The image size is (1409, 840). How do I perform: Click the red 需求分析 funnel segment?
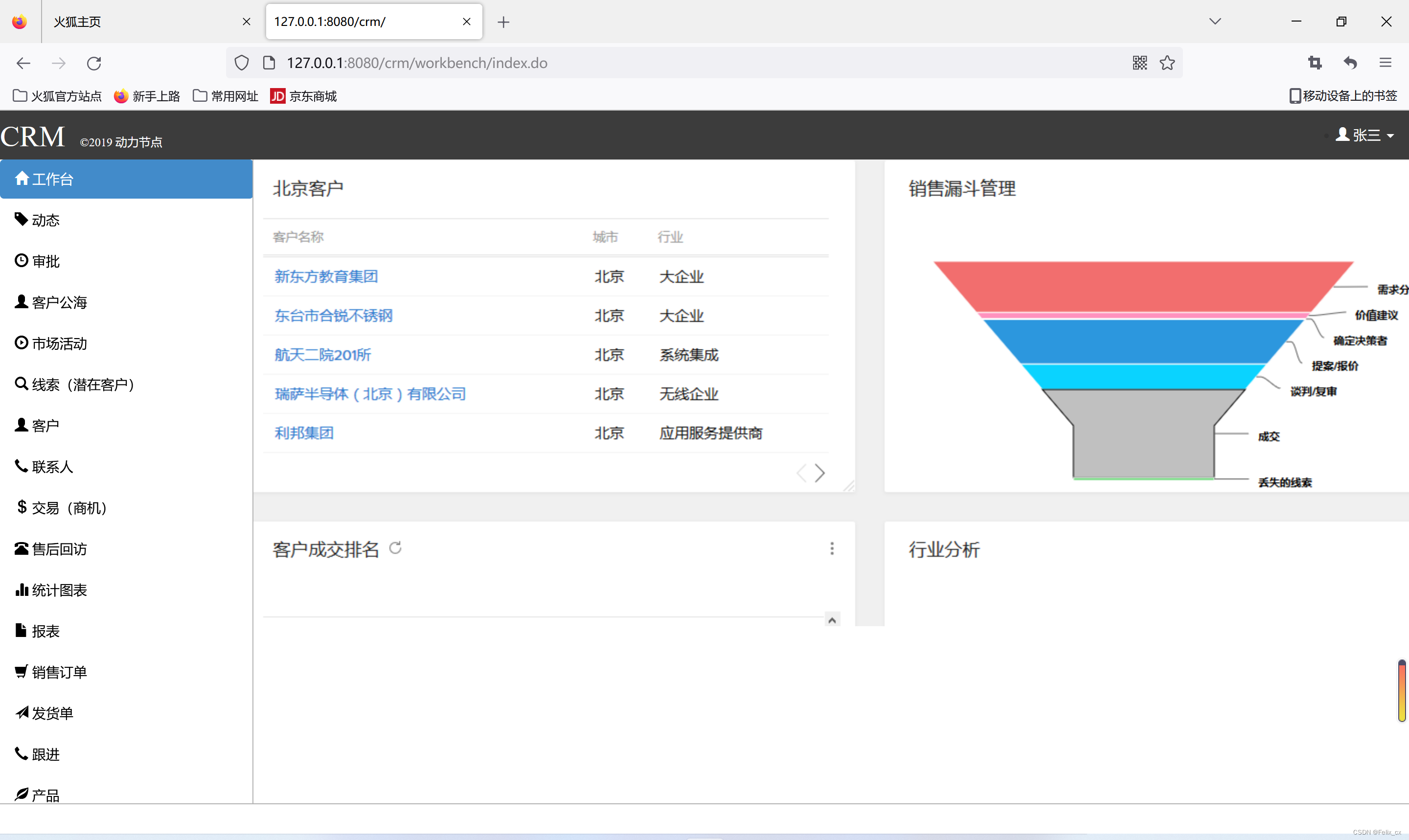(1143, 286)
